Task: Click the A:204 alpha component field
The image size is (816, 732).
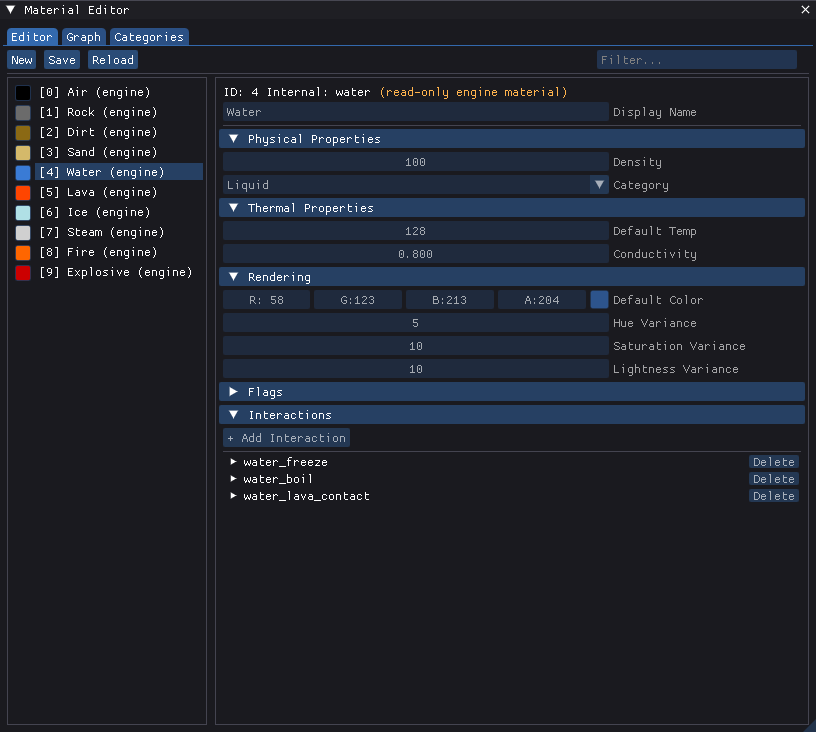Action: [x=542, y=300]
